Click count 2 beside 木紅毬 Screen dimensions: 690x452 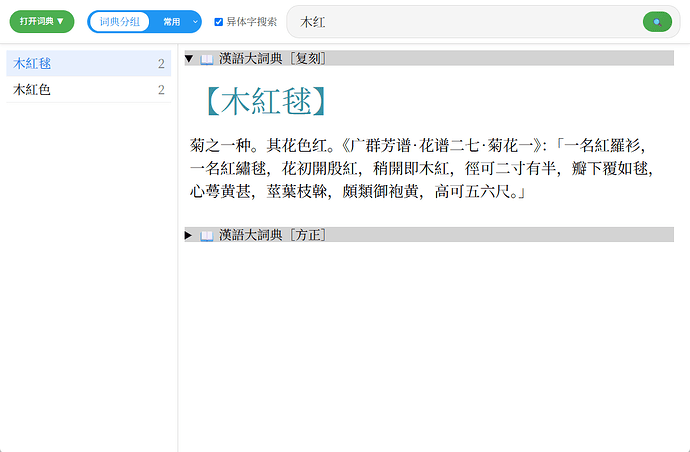pos(161,64)
